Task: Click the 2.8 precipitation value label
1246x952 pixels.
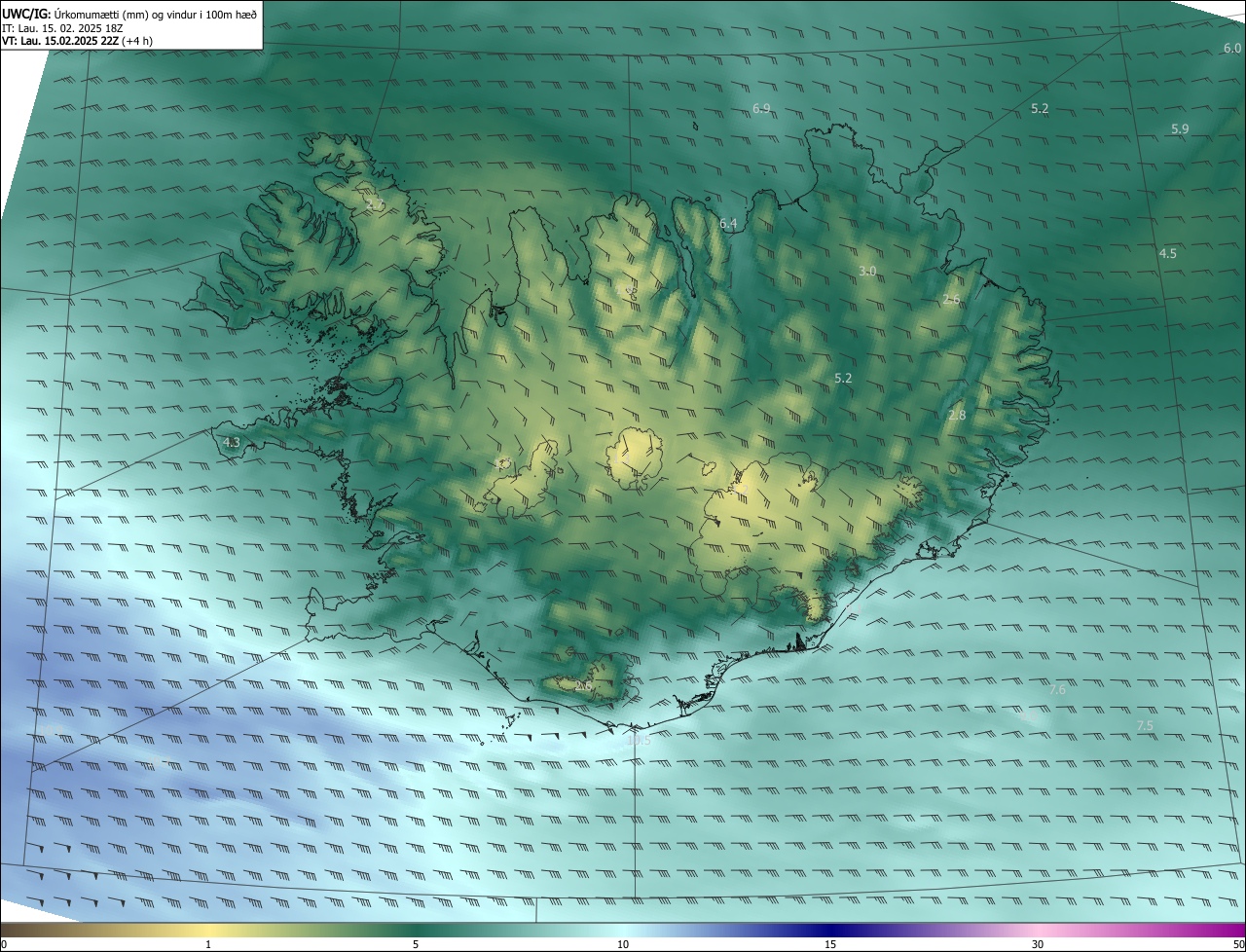Action: (957, 416)
